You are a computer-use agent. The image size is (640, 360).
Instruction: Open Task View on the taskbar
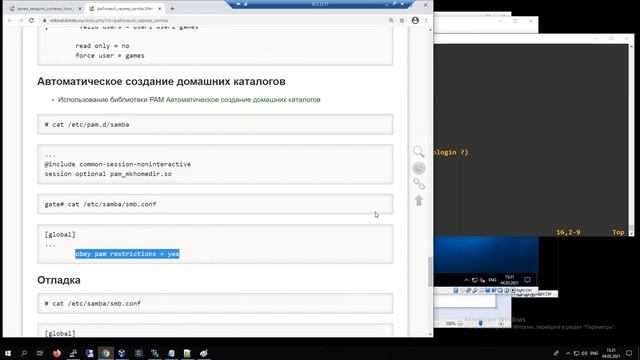click(40, 353)
